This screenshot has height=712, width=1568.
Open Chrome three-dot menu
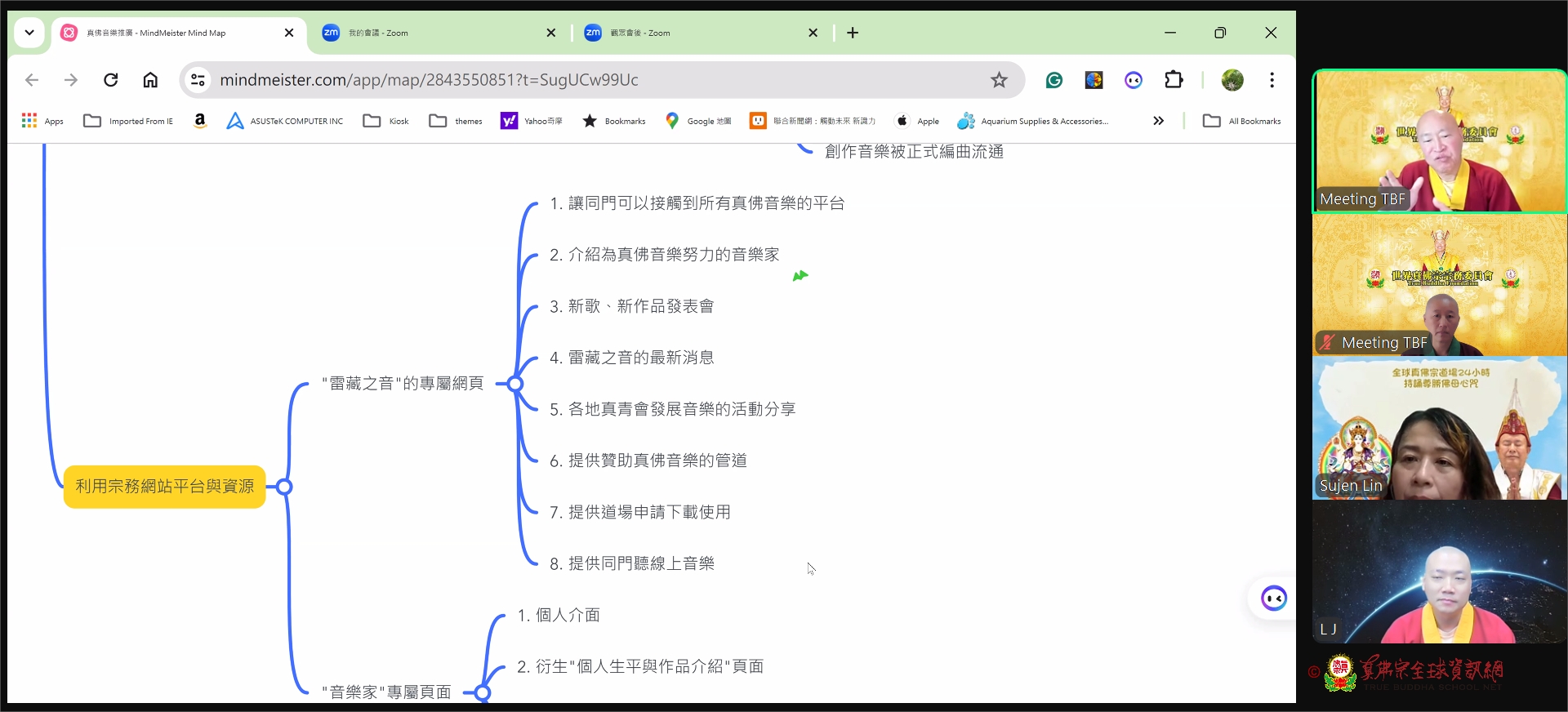[1272, 80]
